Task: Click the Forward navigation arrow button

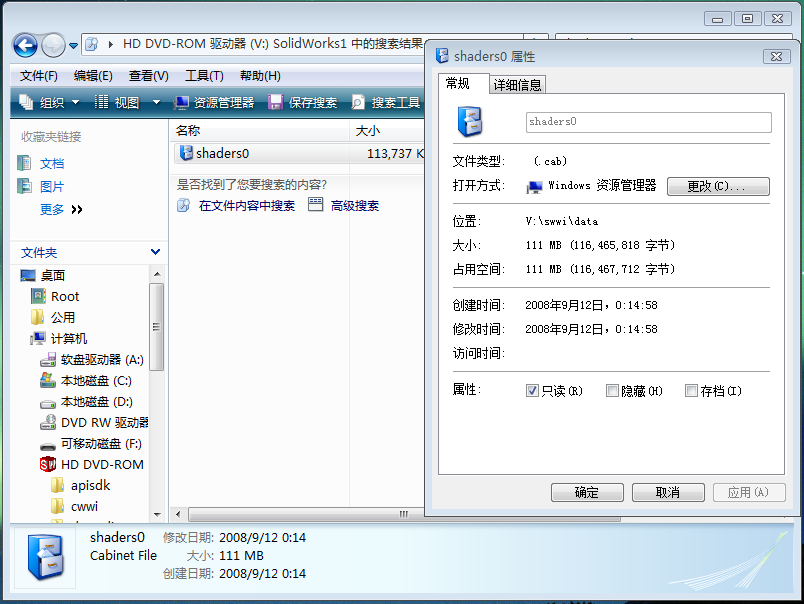Action: coord(53,46)
